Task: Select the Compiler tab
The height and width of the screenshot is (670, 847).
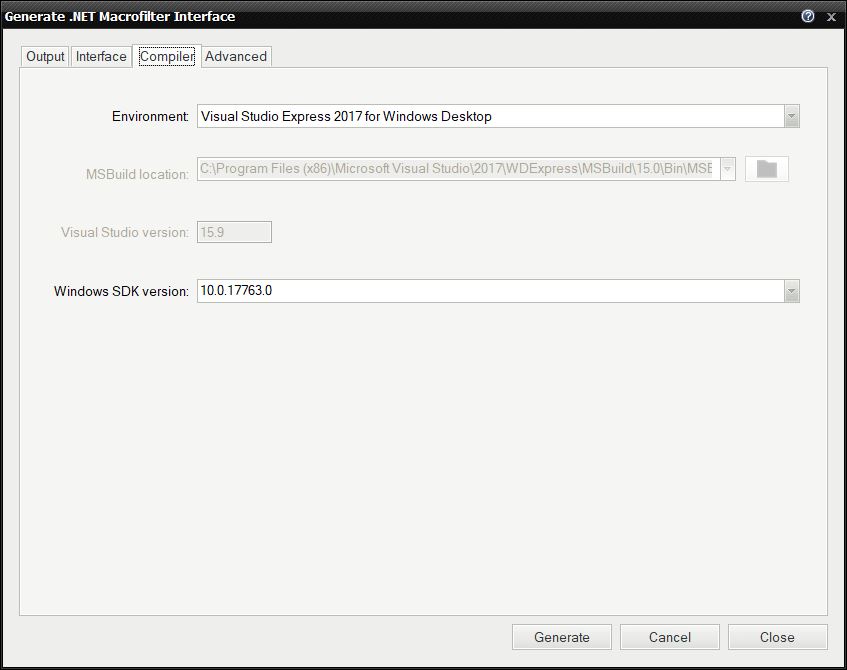Action: point(167,56)
